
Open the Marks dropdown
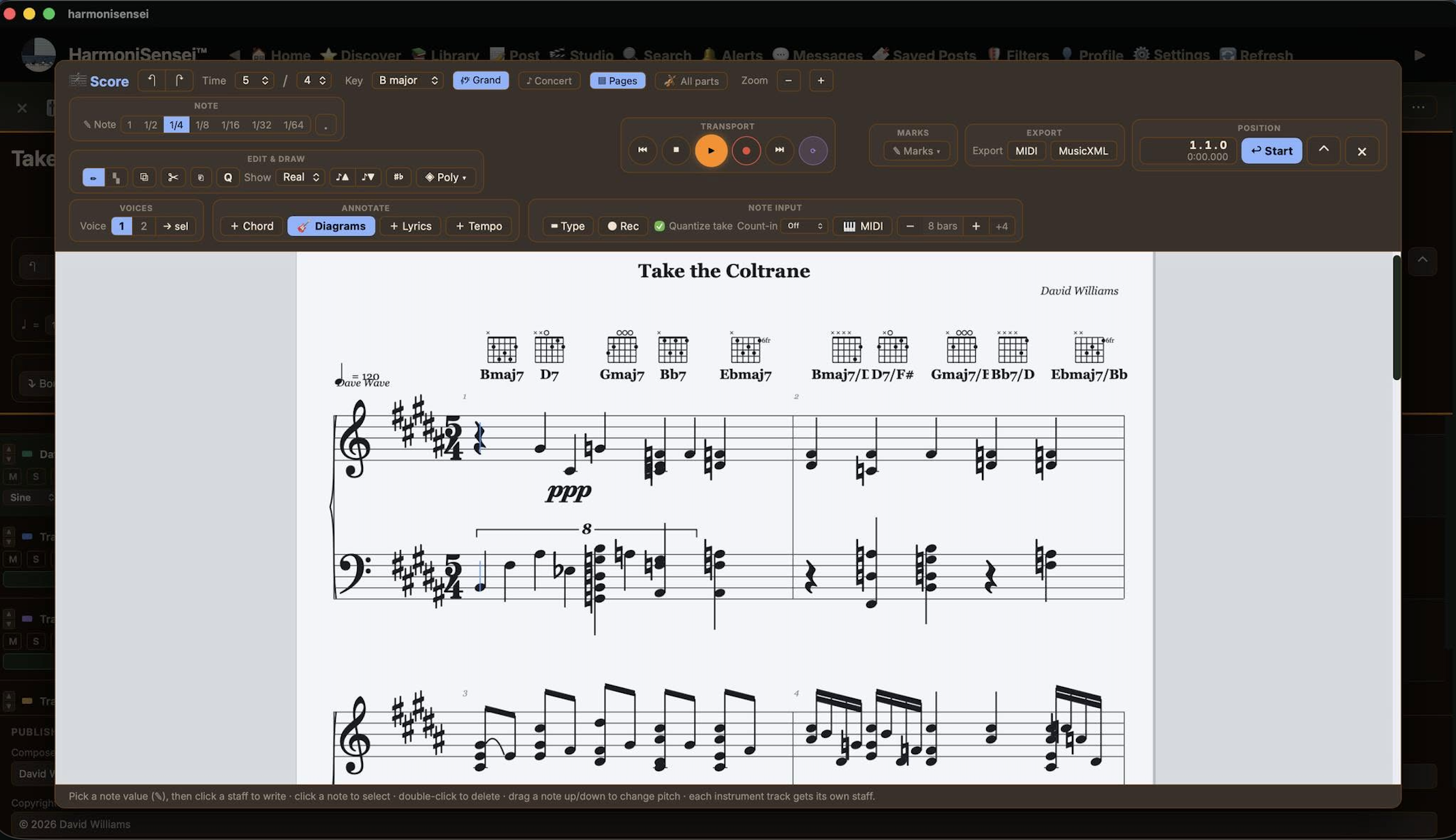click(x=916, y=151)
